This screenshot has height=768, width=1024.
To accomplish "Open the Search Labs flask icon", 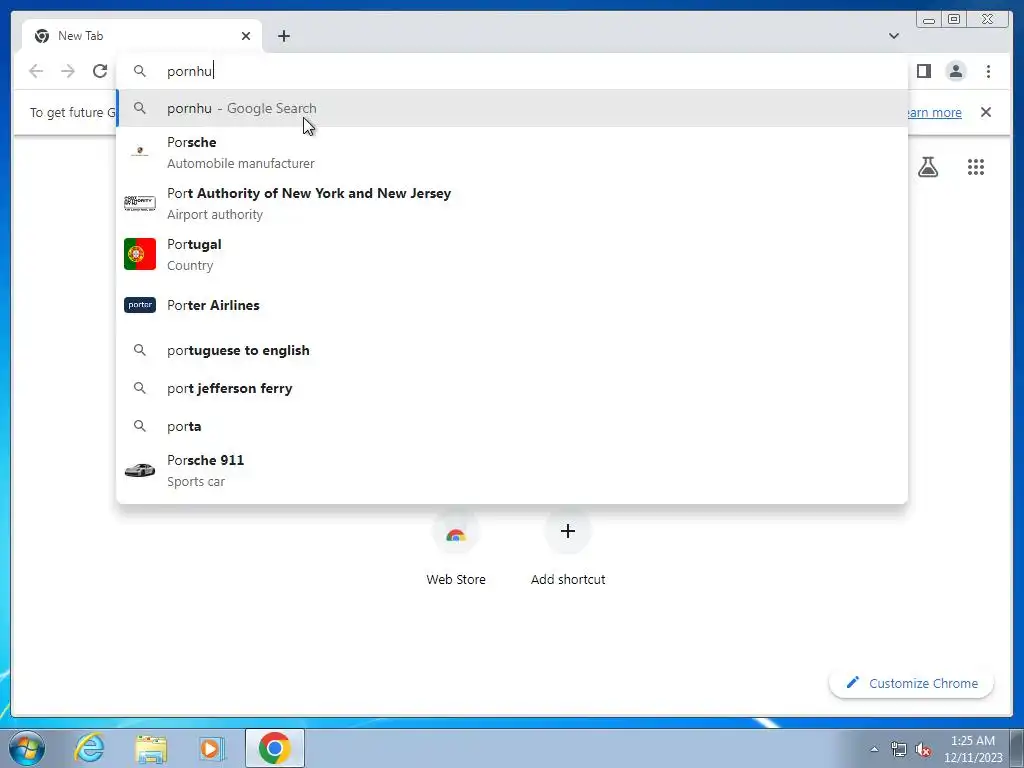I will click(x=928, y=167).
